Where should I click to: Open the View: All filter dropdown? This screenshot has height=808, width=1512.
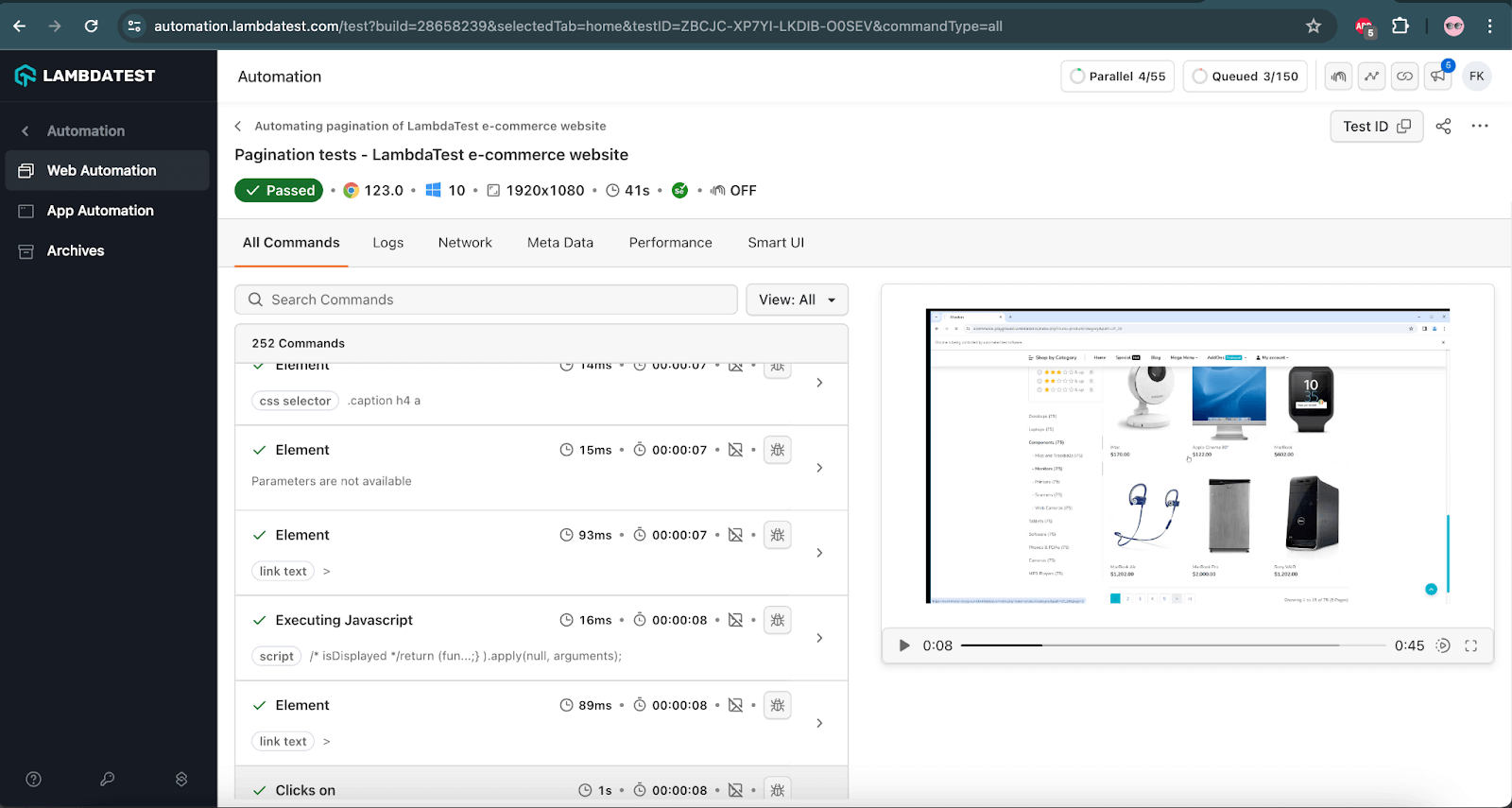[797, 300]
